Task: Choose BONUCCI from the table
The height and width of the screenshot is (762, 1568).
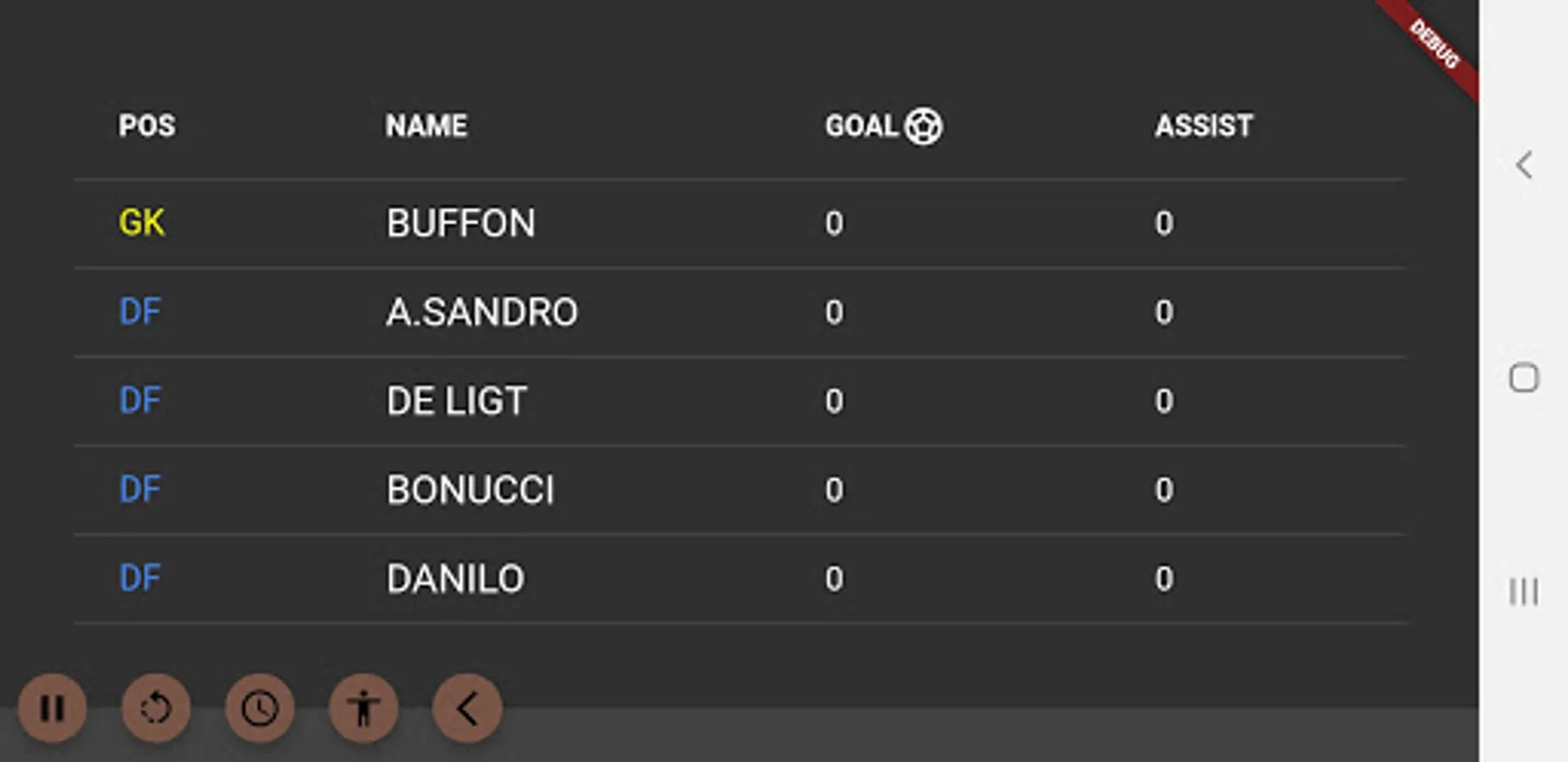Action: click(470, 490)
